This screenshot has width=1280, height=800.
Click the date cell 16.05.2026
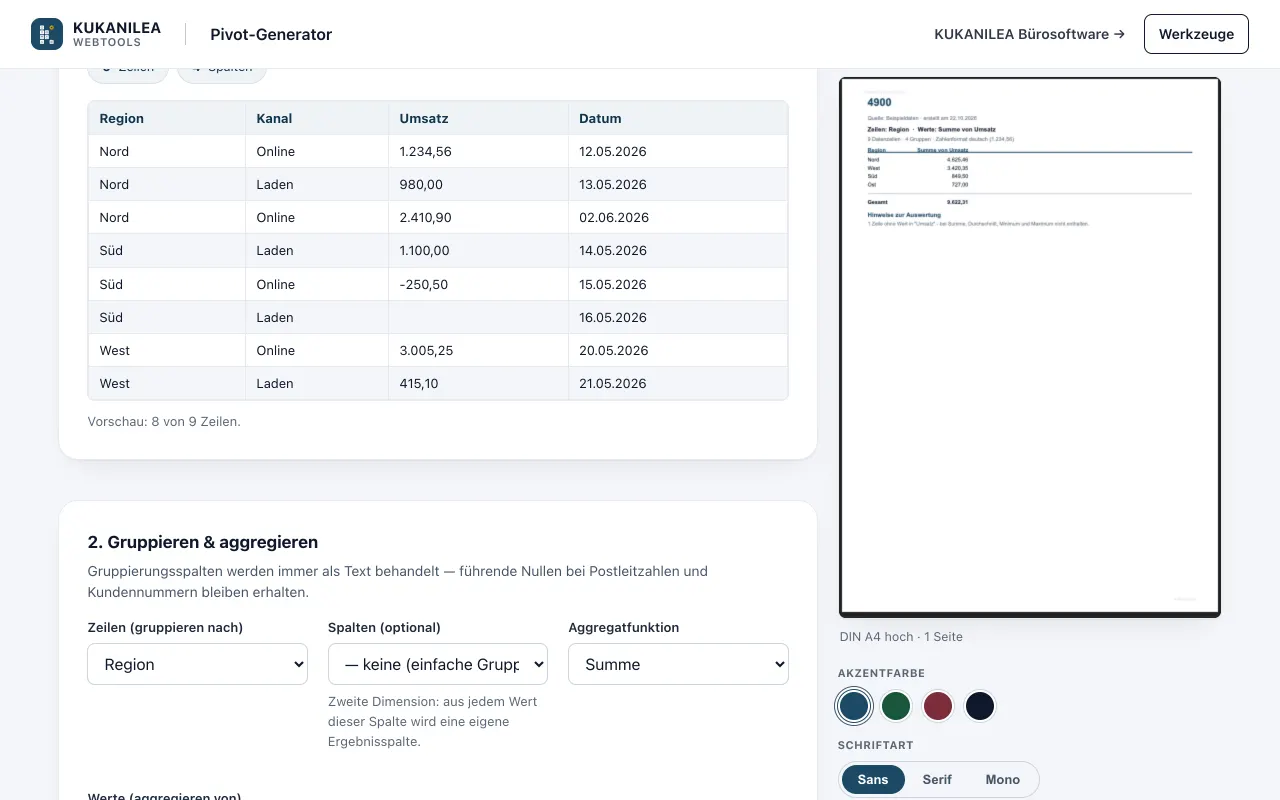(678, 317)
